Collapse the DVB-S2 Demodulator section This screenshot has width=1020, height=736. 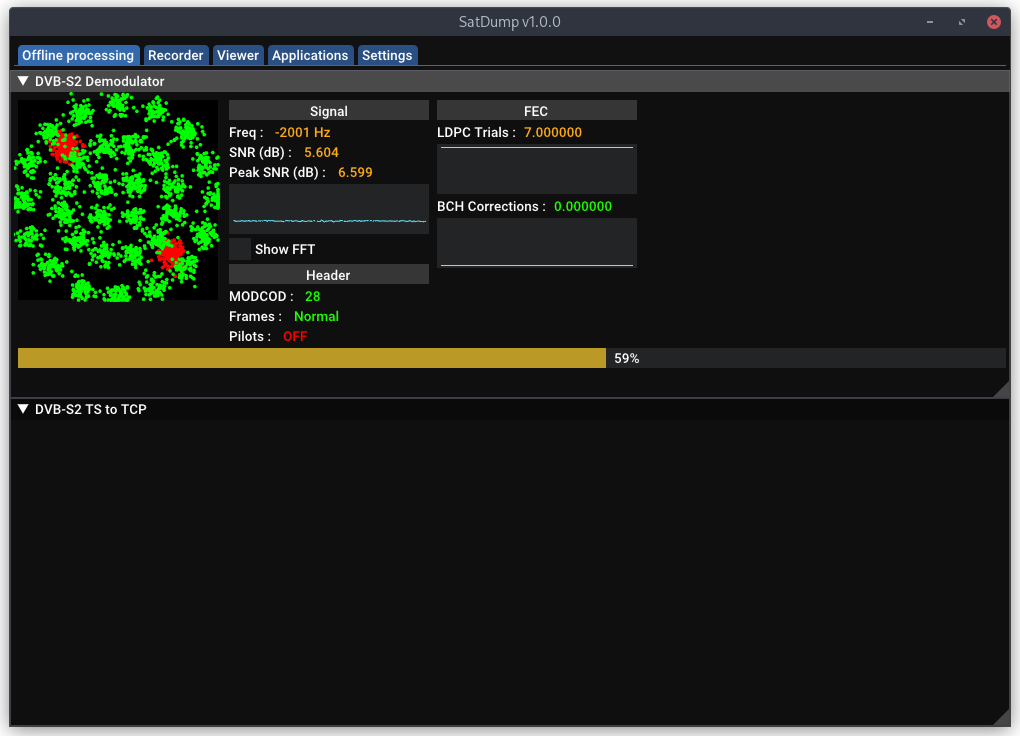[23, 81]
